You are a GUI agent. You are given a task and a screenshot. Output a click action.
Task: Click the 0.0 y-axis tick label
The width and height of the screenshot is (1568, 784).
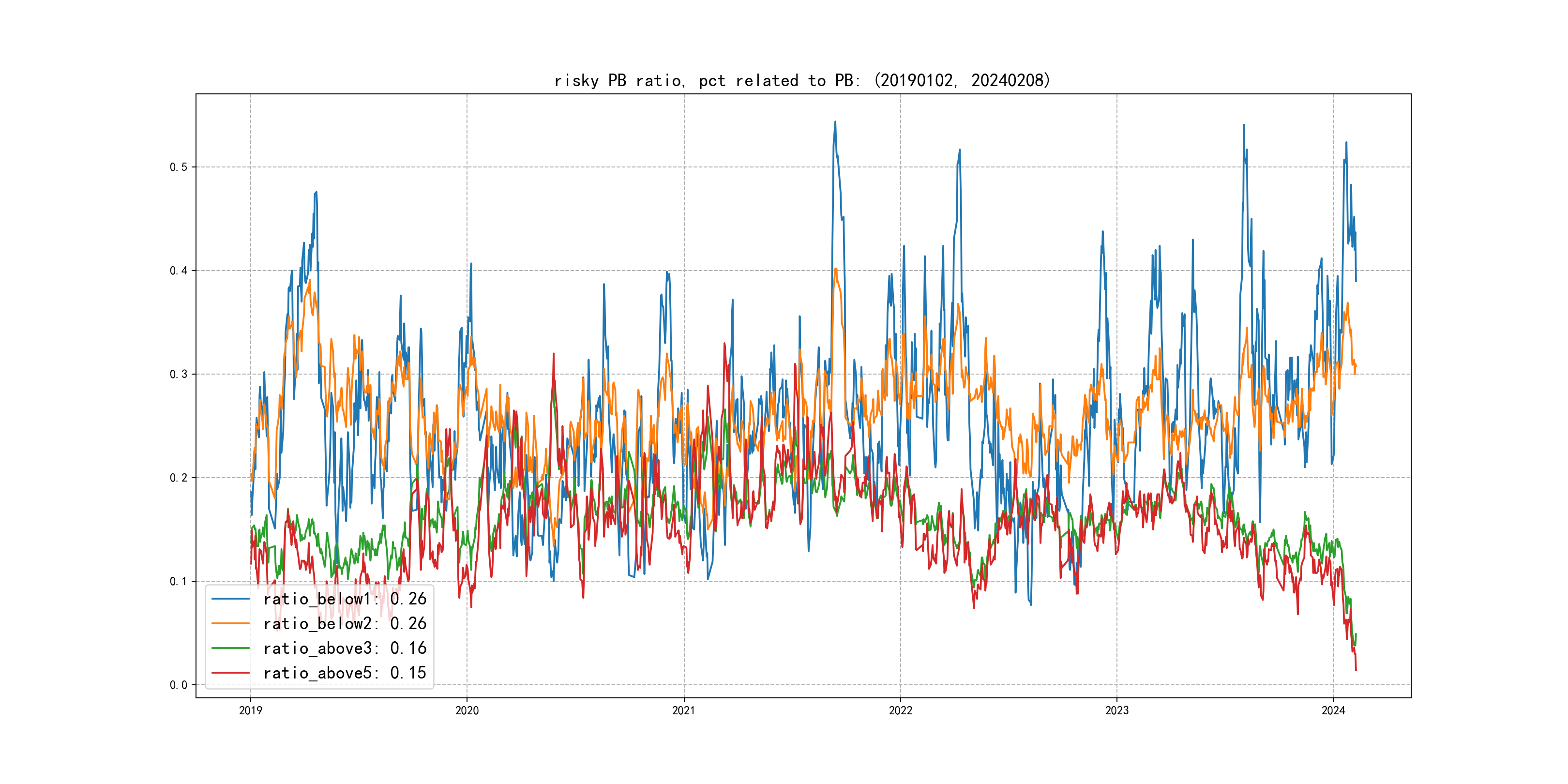pos(179,685)
